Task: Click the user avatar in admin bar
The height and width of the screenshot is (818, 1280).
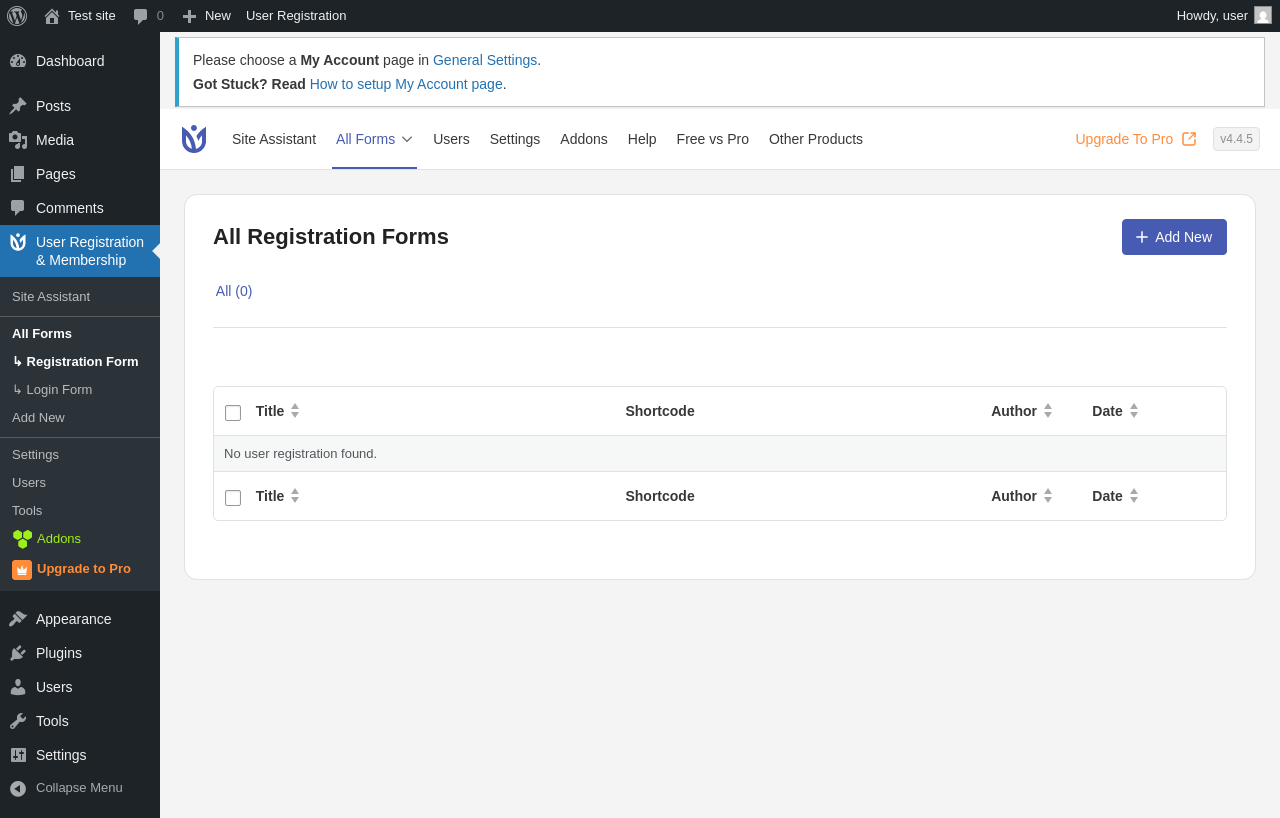Action: pos(1263,16)
